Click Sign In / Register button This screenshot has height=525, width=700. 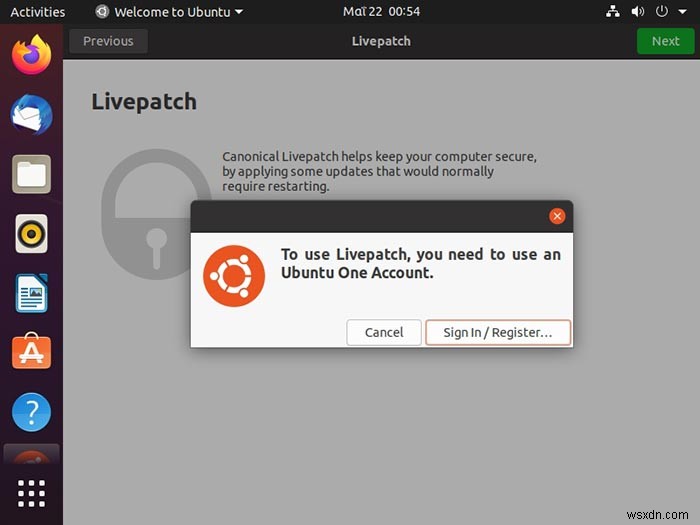(x=498, y=332)
